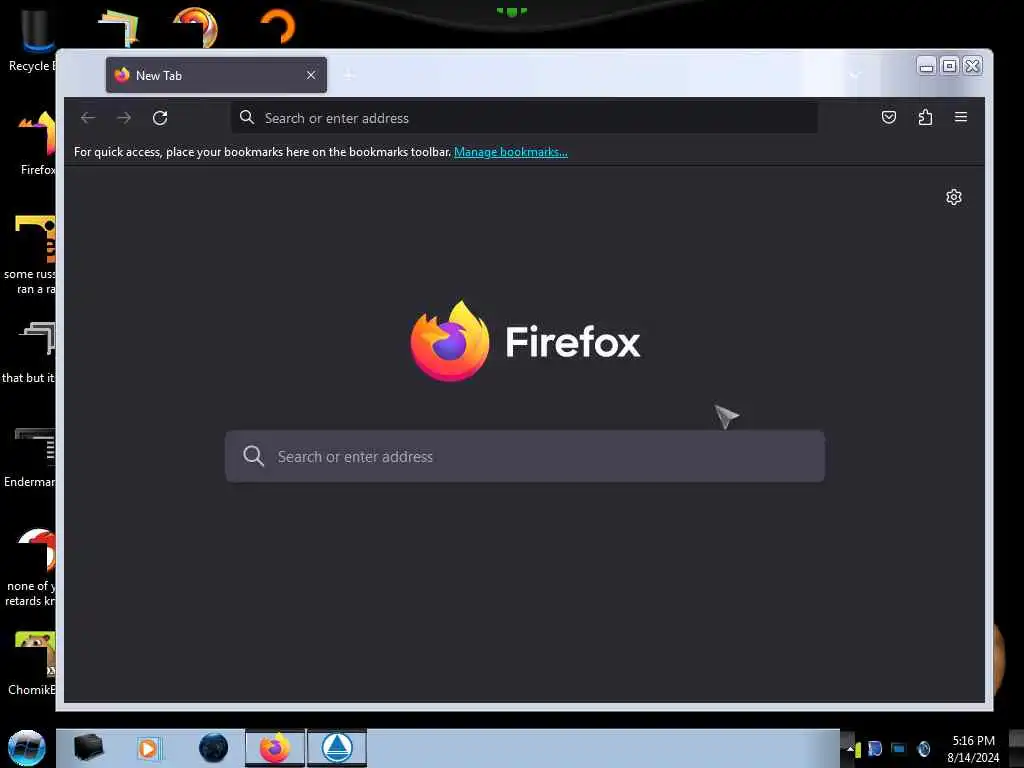Click the Back arrow in Firefox toolbar
1024x768 pixels.
[x=88, y=118]
